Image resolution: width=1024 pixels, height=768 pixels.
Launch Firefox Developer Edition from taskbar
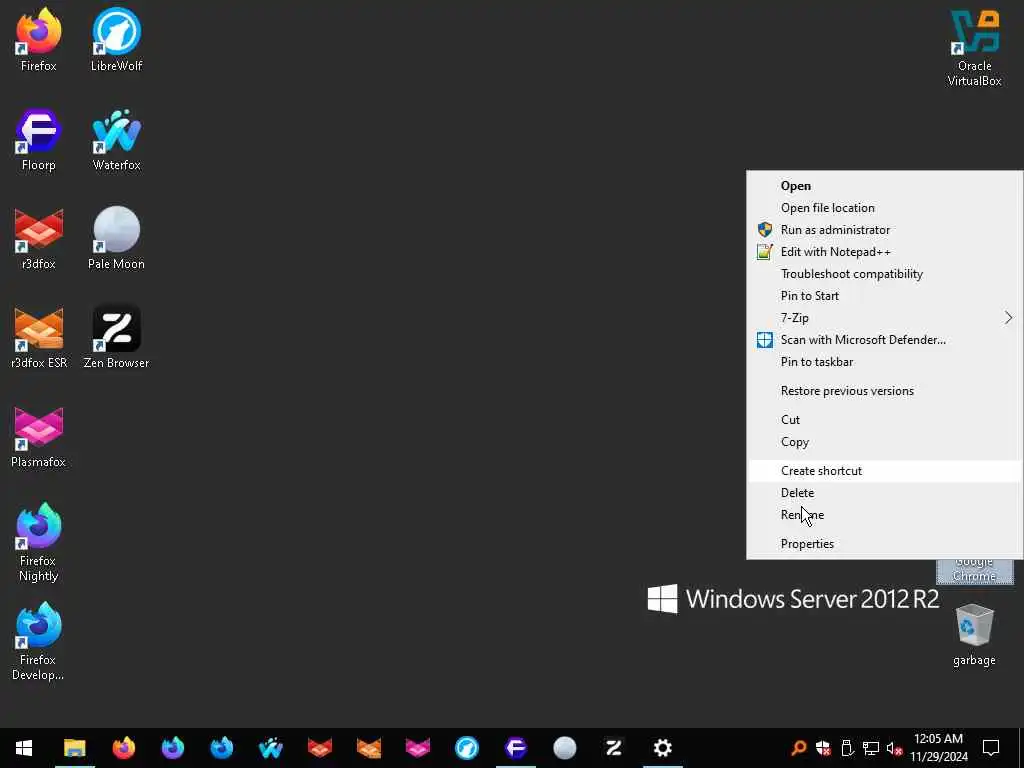[x=221, y=748]
